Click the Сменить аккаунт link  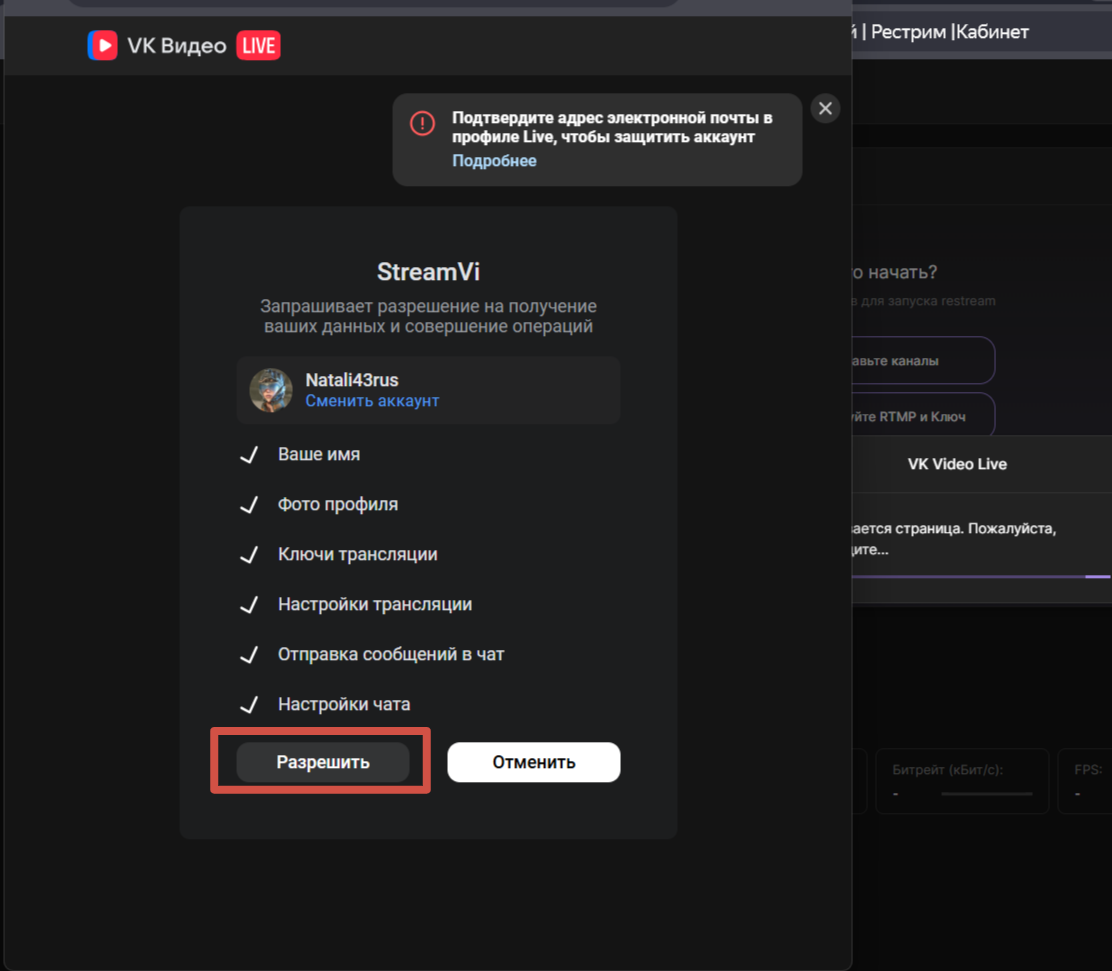pos(372,401)
